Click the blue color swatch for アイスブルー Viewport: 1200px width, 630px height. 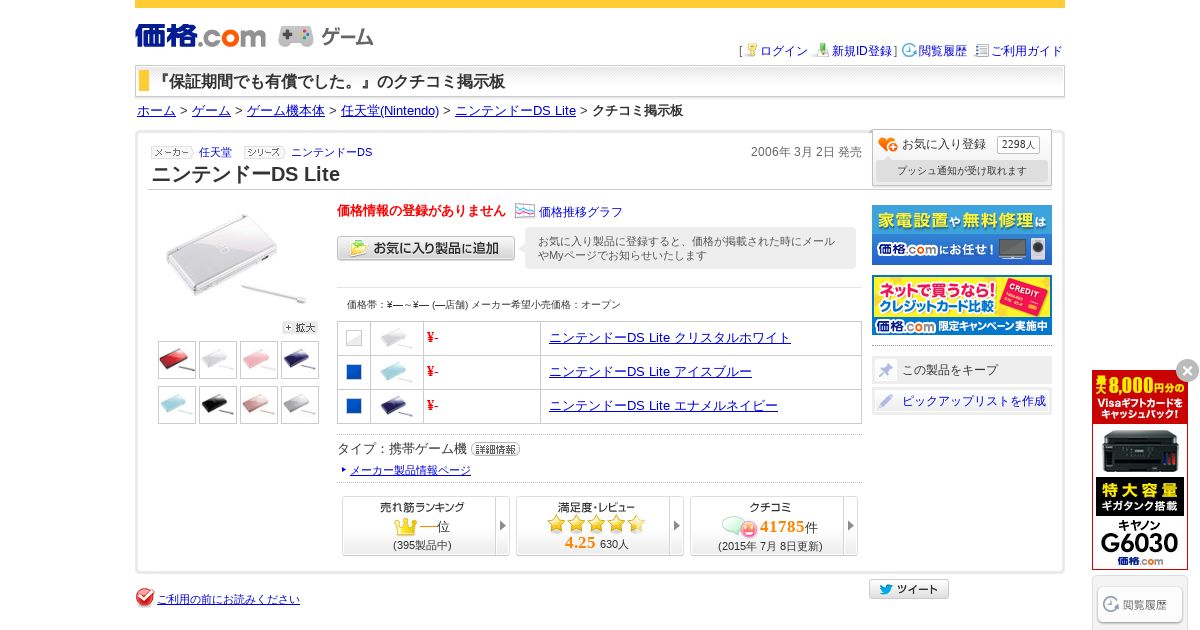tap(354, 372)
